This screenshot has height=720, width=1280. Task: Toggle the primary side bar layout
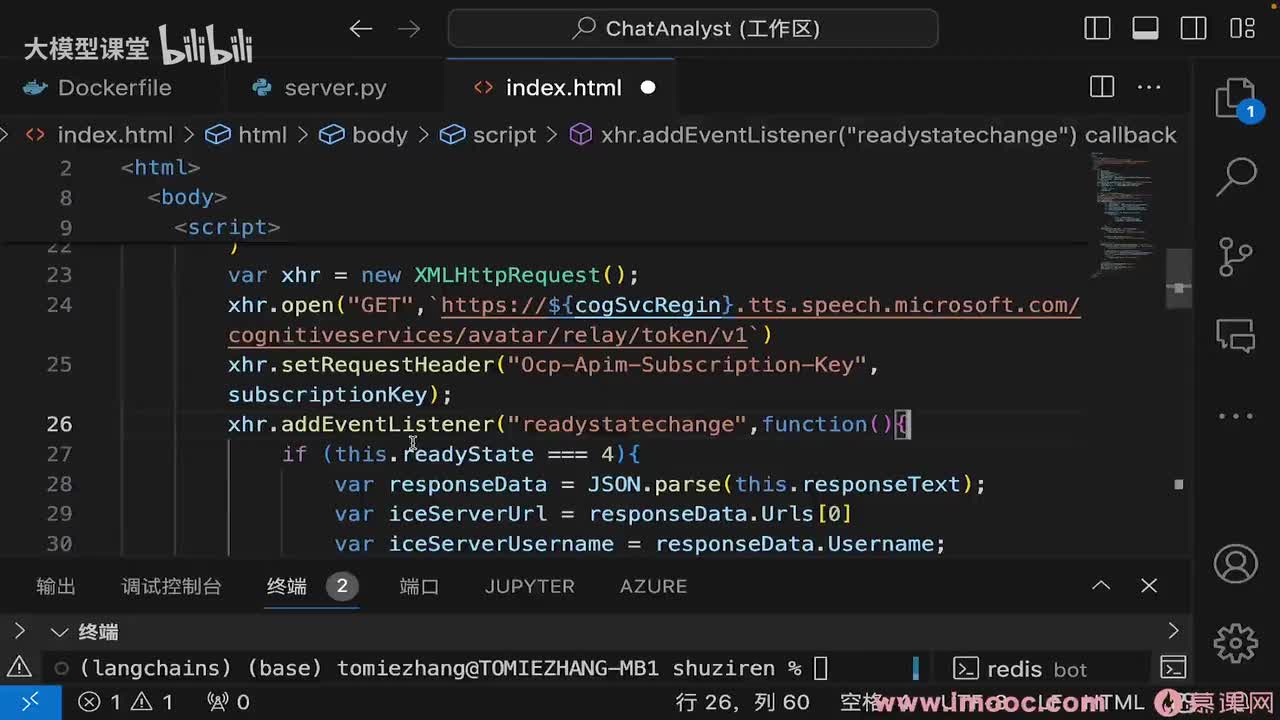1097,28
